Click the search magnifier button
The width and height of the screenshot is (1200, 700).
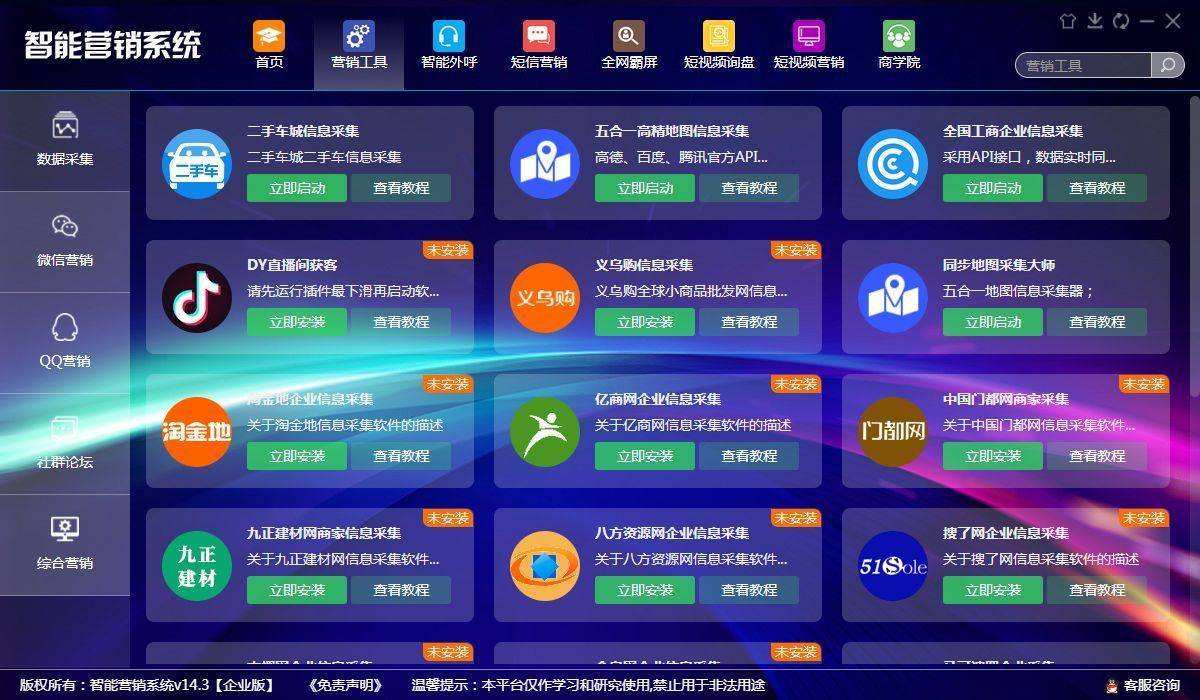coord(1167,65)
